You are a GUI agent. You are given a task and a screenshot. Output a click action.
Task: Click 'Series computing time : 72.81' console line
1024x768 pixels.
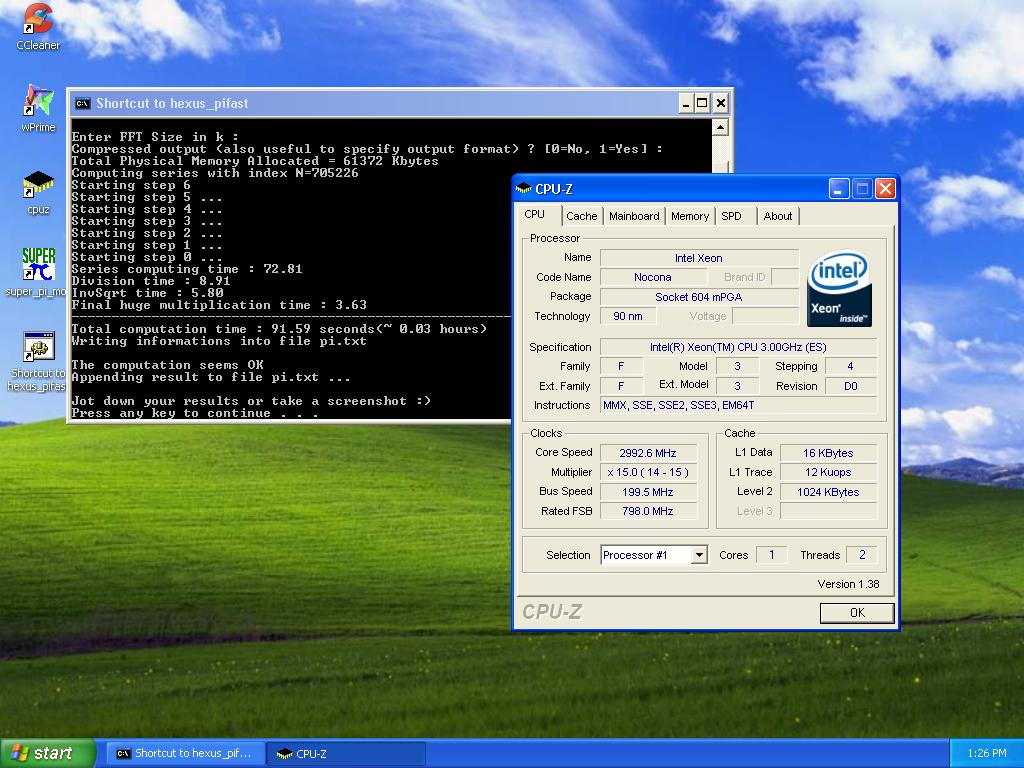coord(187,269)
